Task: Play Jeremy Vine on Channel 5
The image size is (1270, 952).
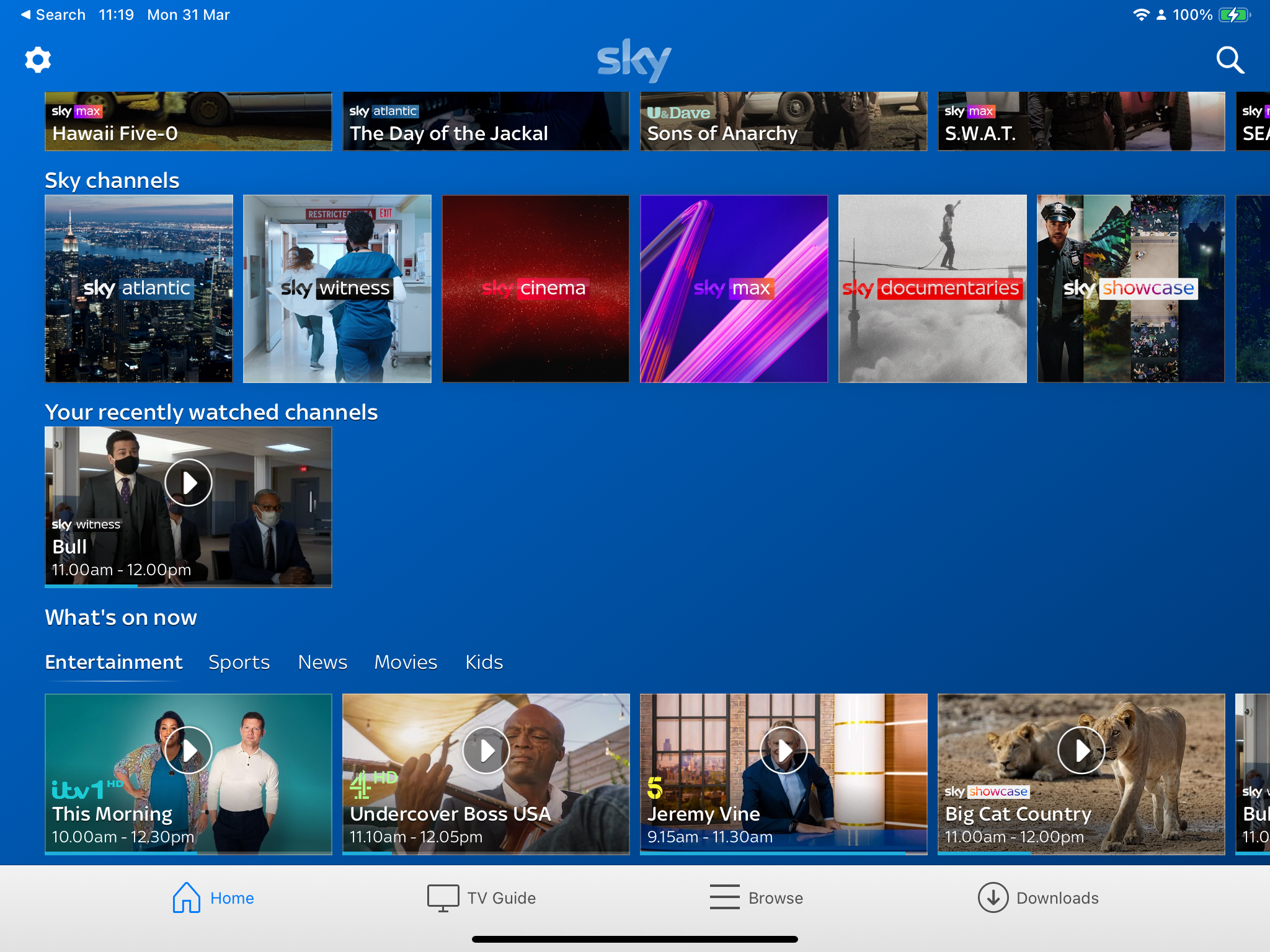Action: 784,751
